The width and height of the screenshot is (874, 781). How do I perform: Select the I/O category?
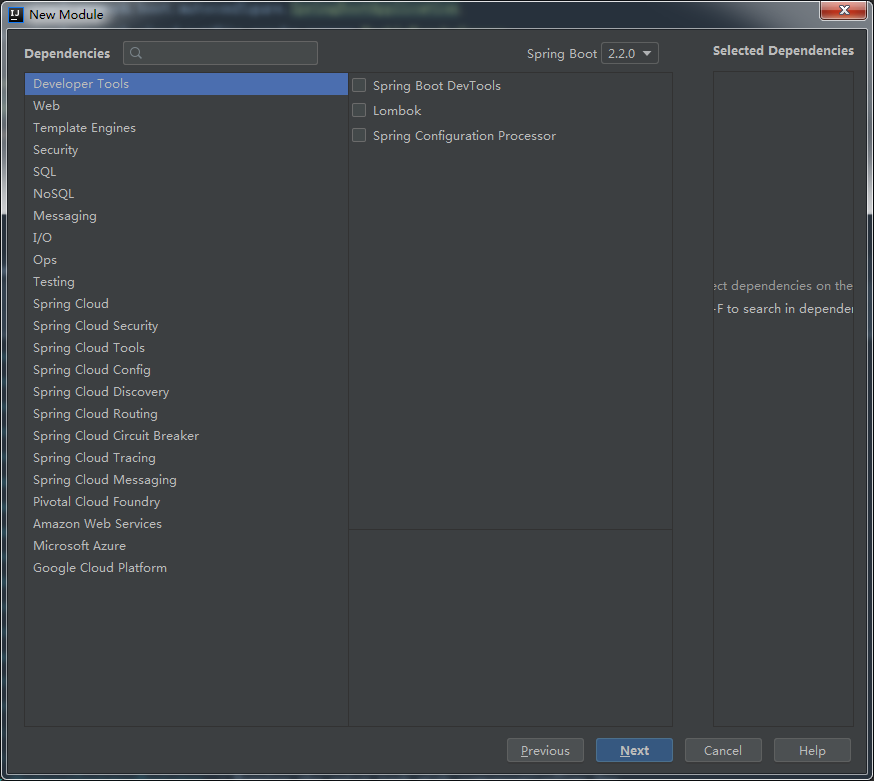click(186, 237)
